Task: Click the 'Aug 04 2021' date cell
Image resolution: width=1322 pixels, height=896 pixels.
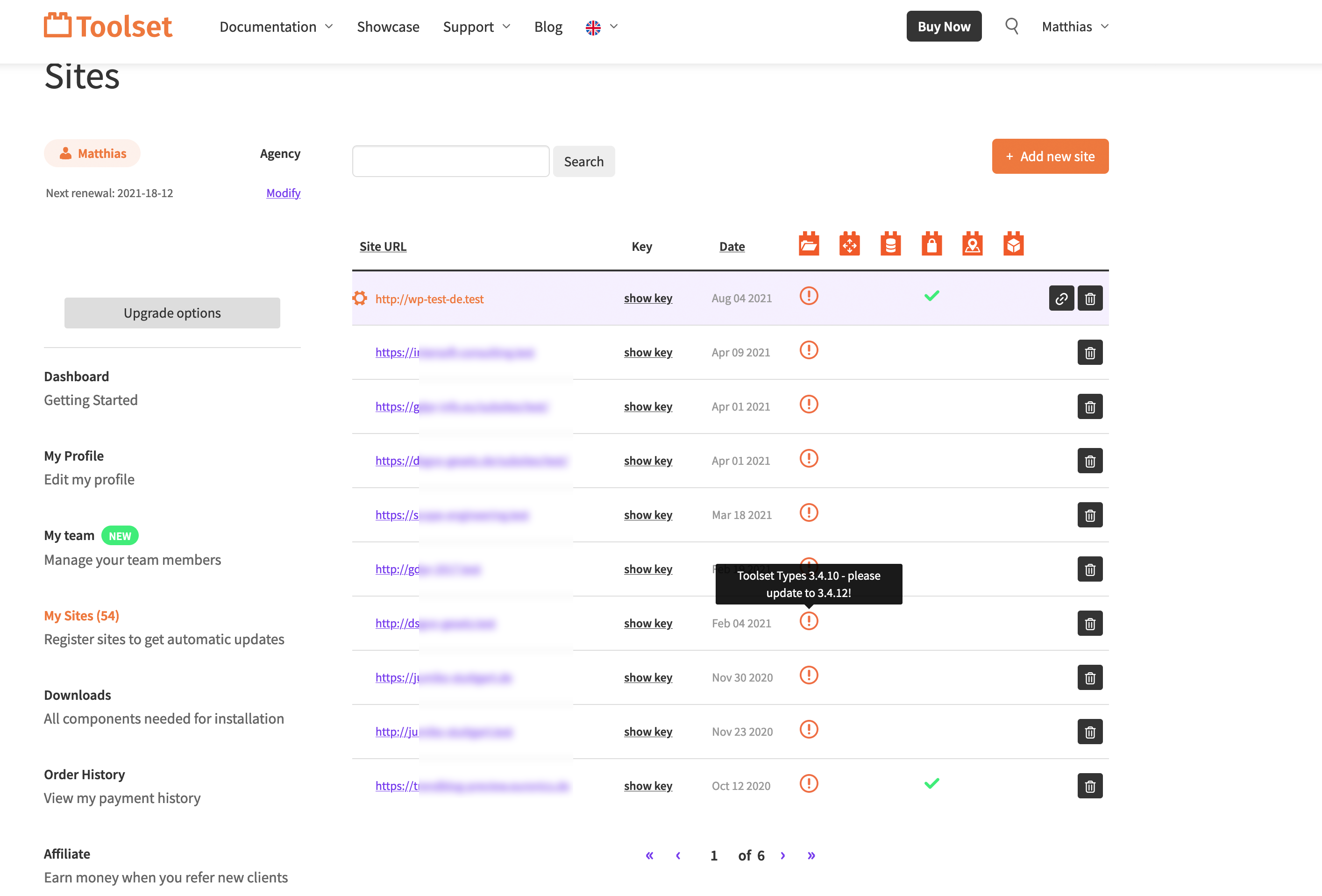Action: point(741,298)
